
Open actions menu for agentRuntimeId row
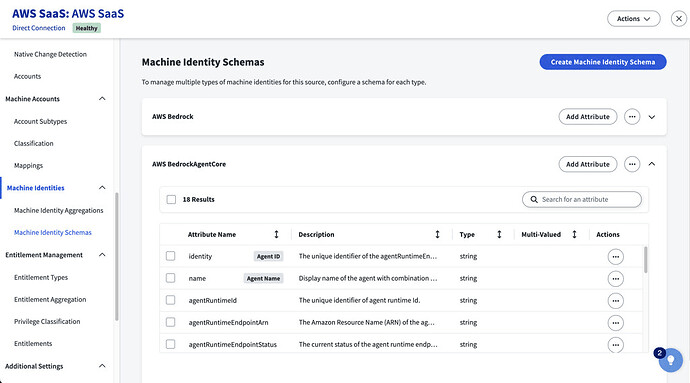[615, 301]
